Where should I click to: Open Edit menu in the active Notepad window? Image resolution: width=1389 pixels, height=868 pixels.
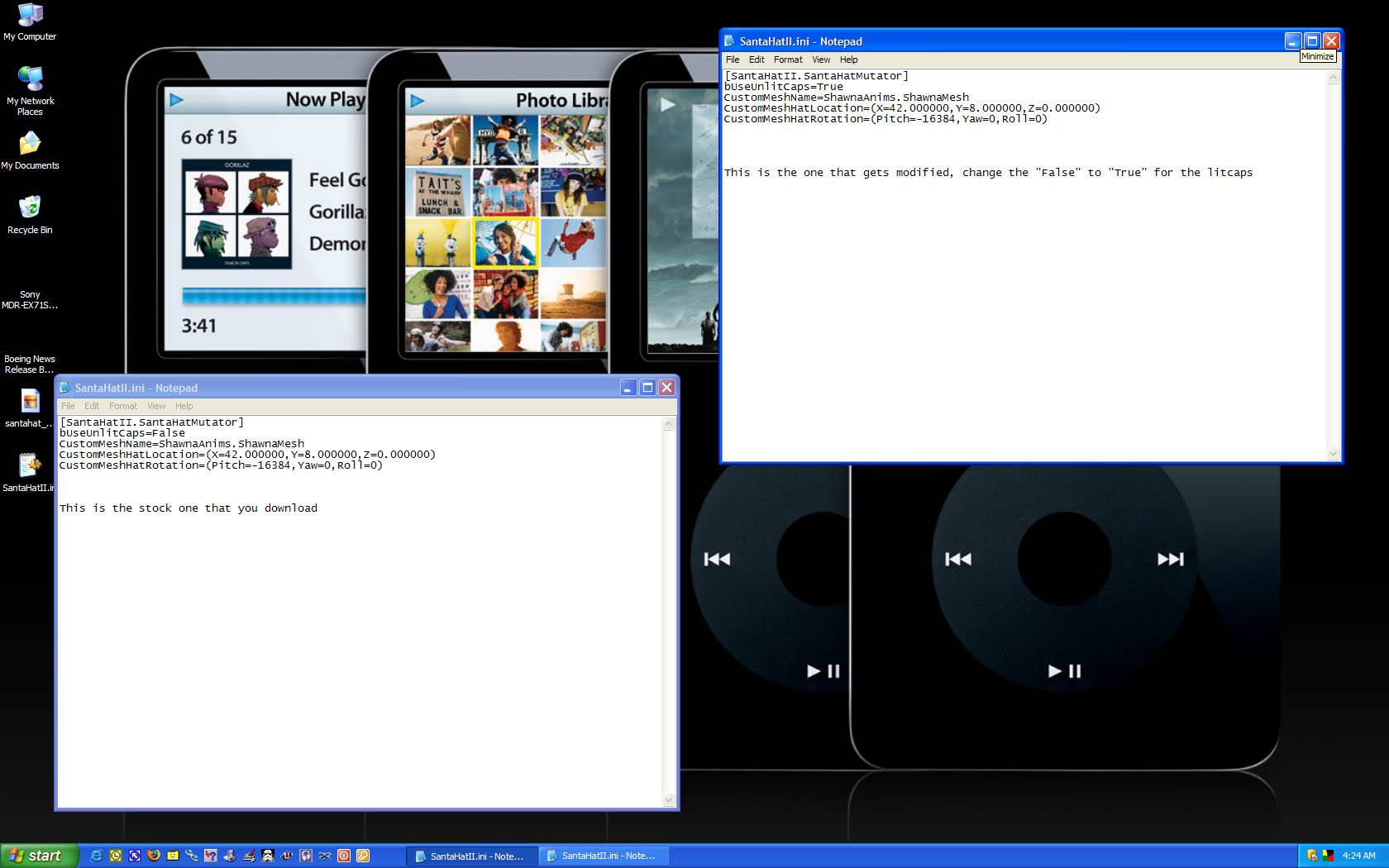tap(757, 60)
